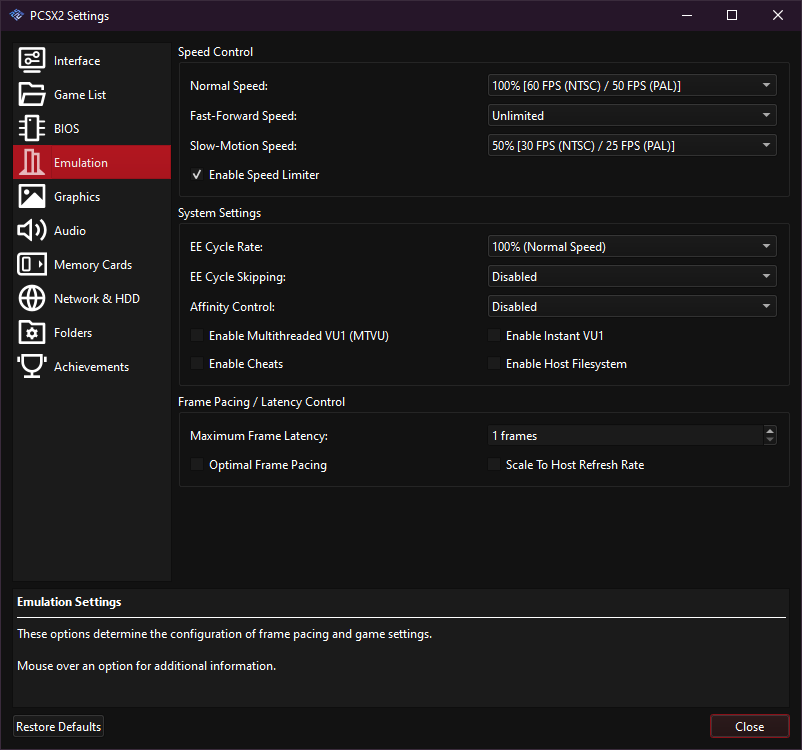Click the Emulation label in sidebar

(81, 163)
